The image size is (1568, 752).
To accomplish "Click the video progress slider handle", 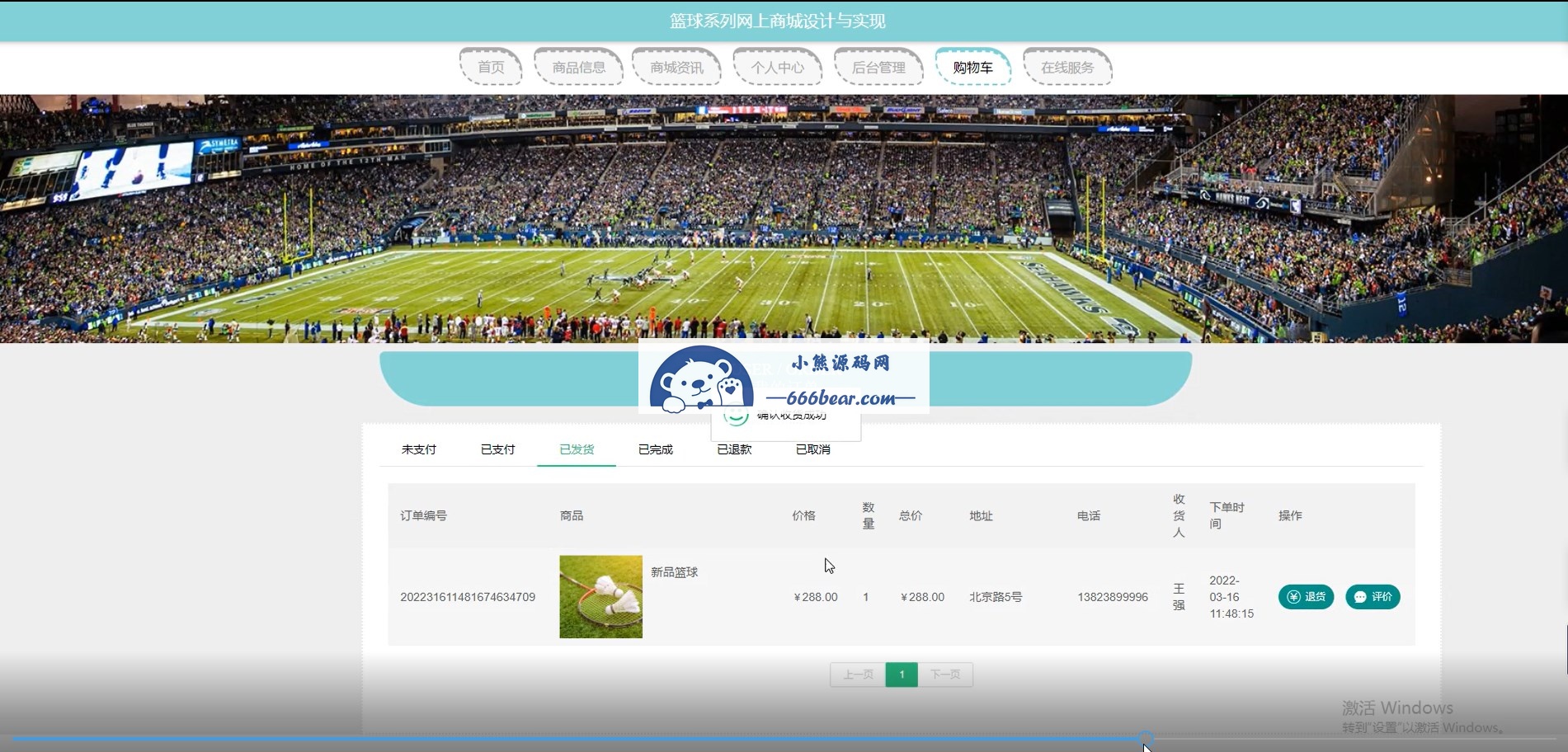I will coord(1146,738).
